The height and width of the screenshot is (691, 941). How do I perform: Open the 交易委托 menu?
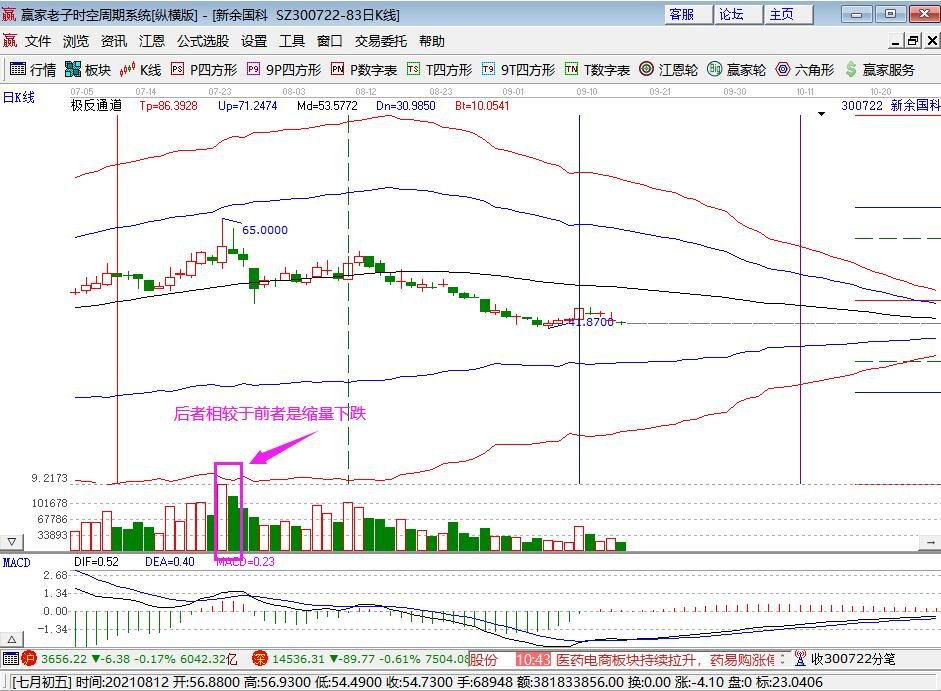pos(380,41)
